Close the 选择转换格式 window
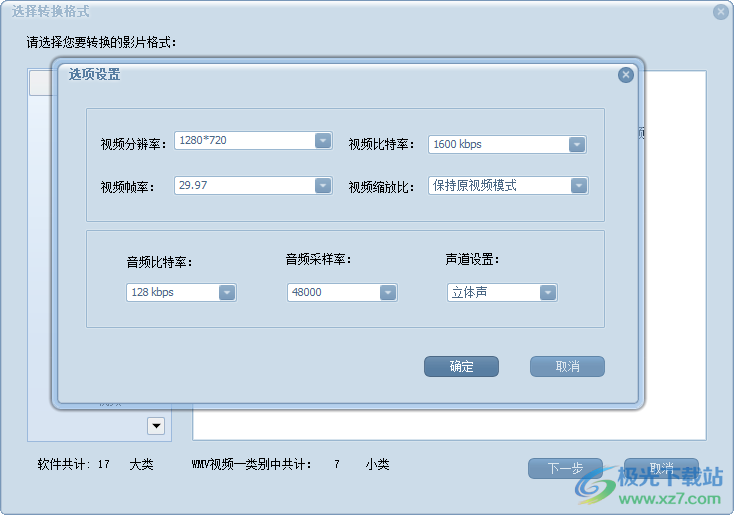 (x=721, y=12)
